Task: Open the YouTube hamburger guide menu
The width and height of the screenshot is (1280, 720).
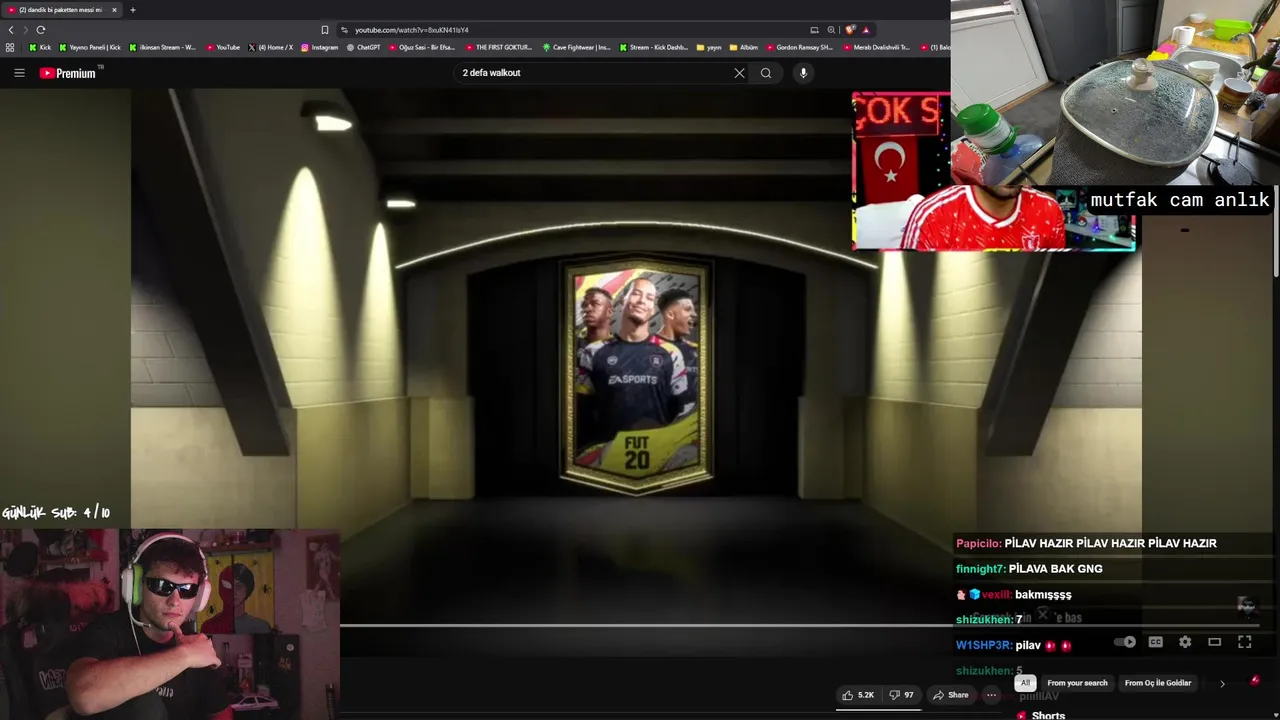Action: (x=19, y=73)
